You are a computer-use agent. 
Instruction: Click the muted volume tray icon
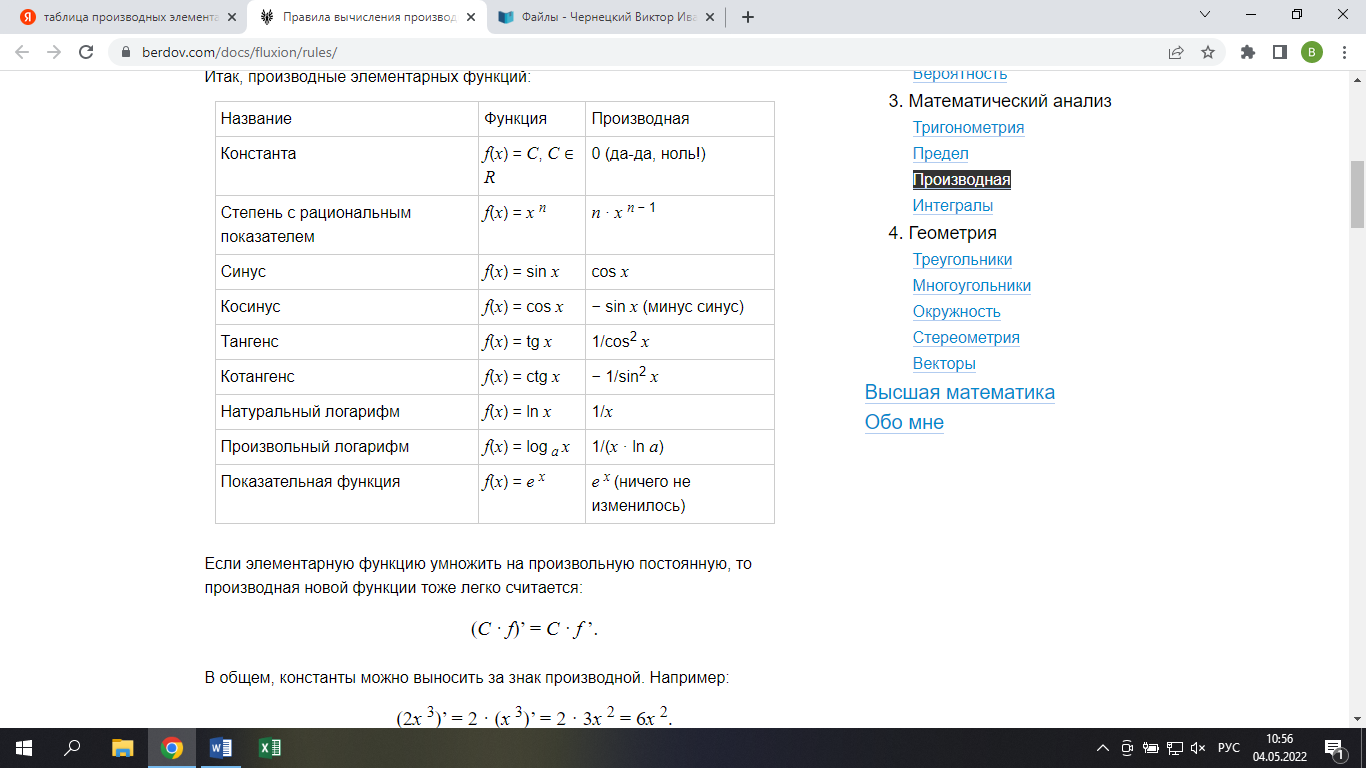1199,748
